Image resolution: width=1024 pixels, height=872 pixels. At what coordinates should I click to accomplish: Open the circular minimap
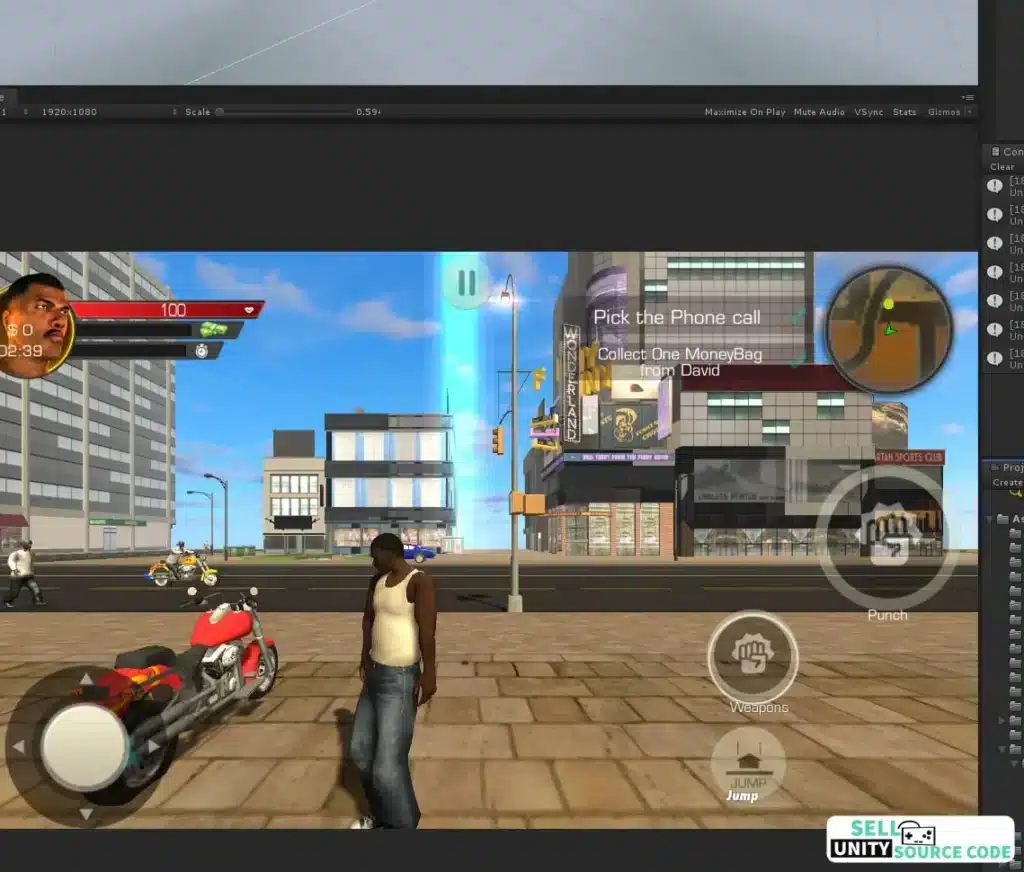click(x=888, y=329)
